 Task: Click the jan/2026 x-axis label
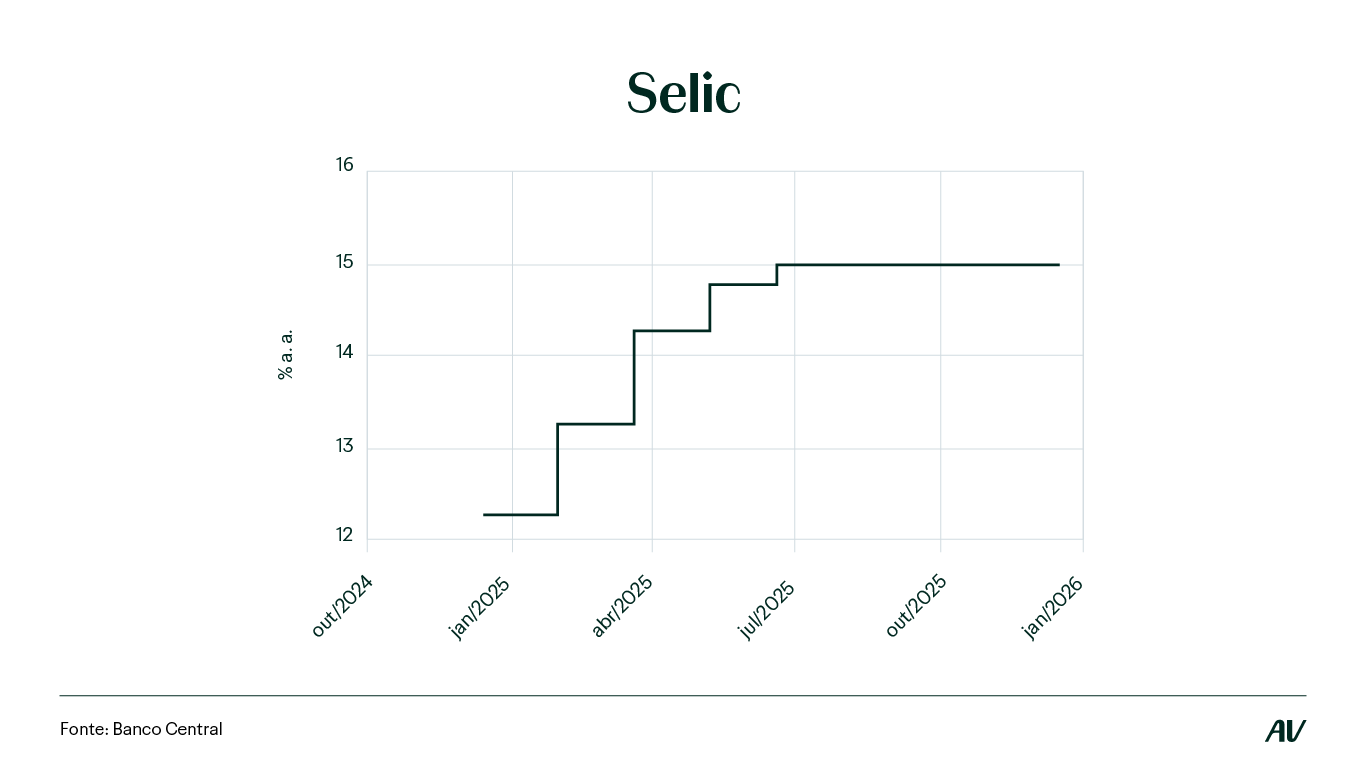click(1052, 607)
